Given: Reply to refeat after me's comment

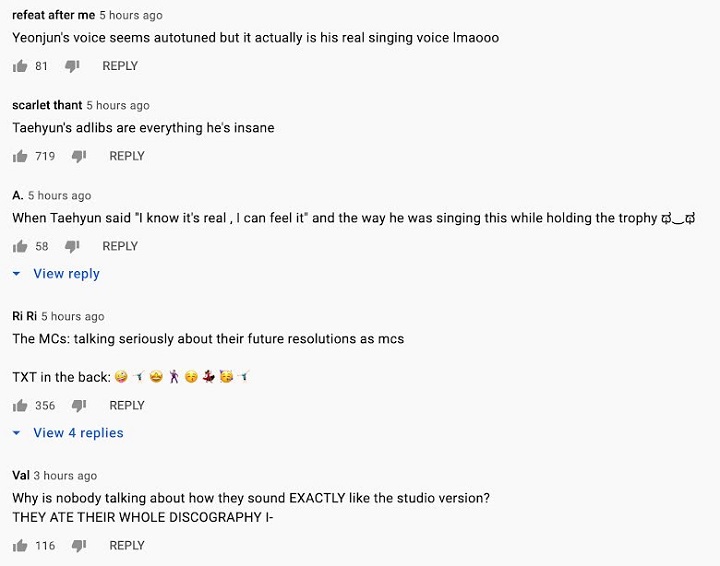Looking at the screenshot, I should tap(120, 66).
